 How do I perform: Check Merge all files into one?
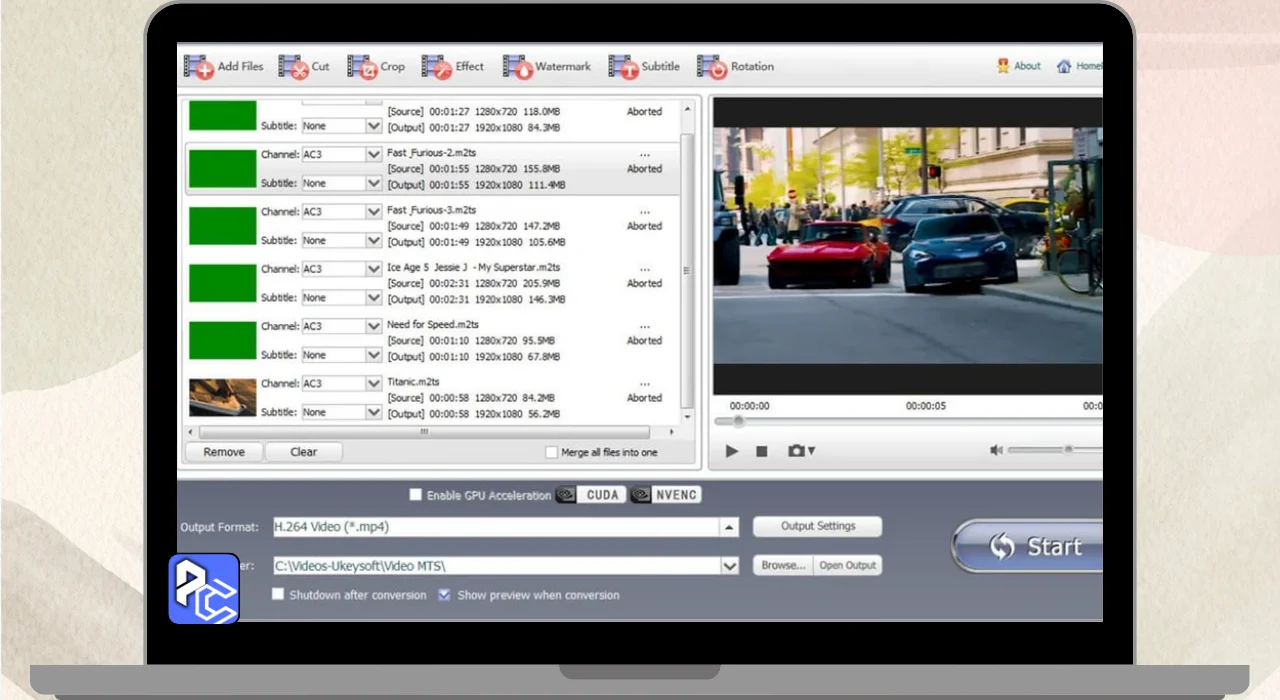pos(551,453)
